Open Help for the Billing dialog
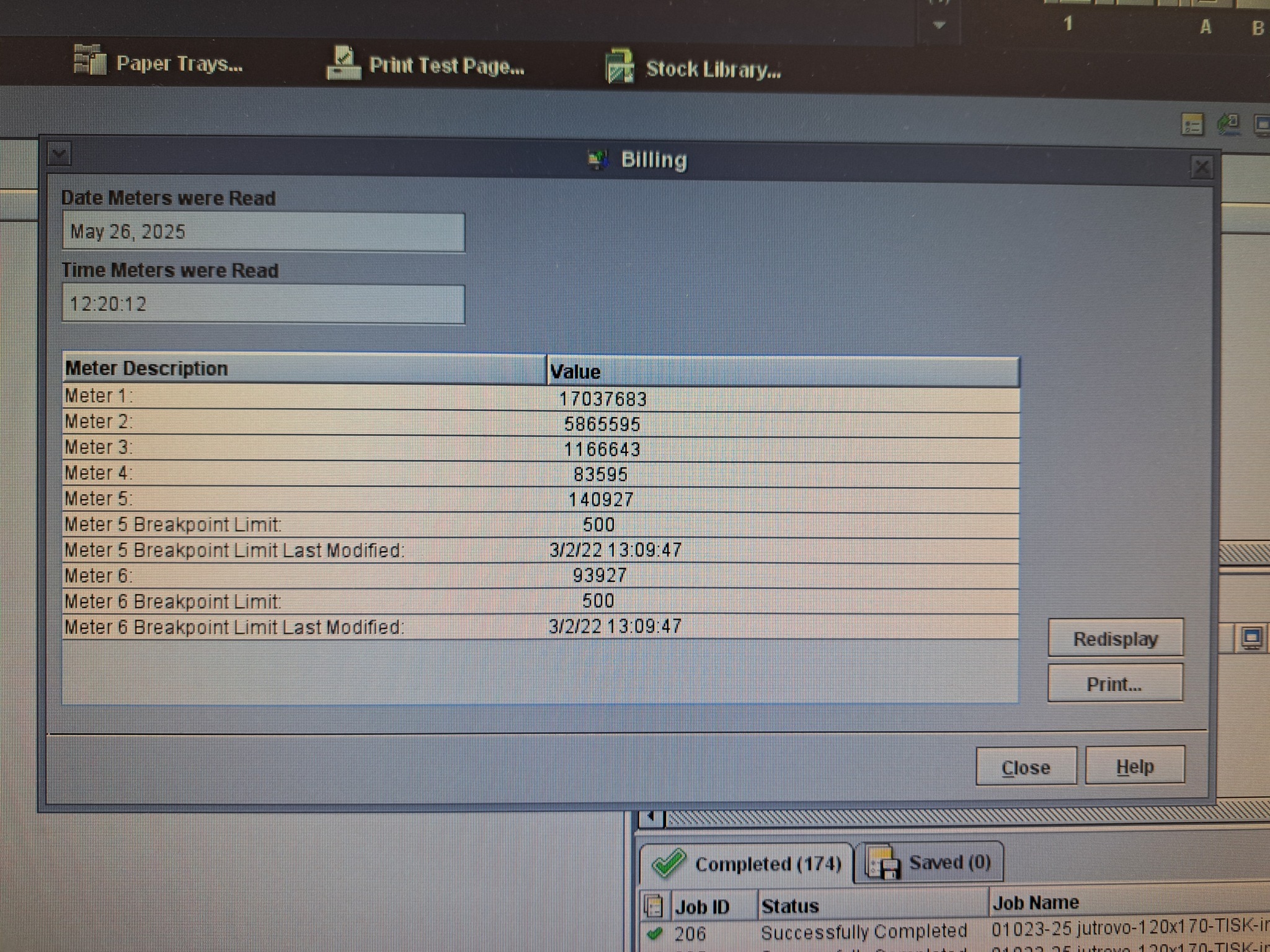 (x=1134, y=767)
